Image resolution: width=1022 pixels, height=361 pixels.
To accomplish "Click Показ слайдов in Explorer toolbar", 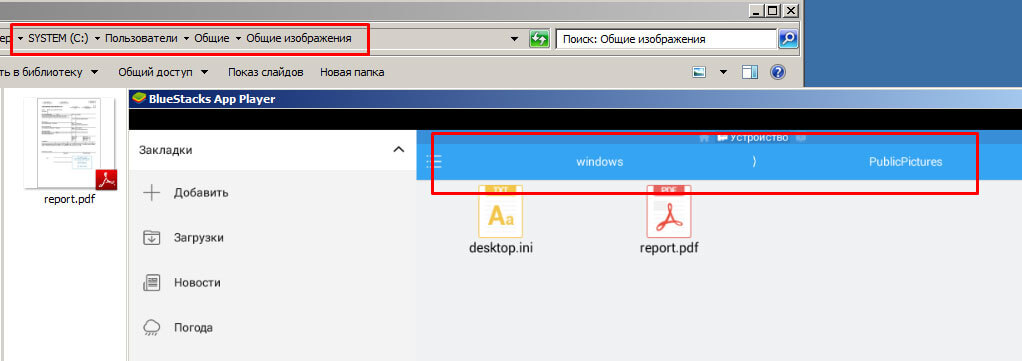I will (x=265, y=72).
